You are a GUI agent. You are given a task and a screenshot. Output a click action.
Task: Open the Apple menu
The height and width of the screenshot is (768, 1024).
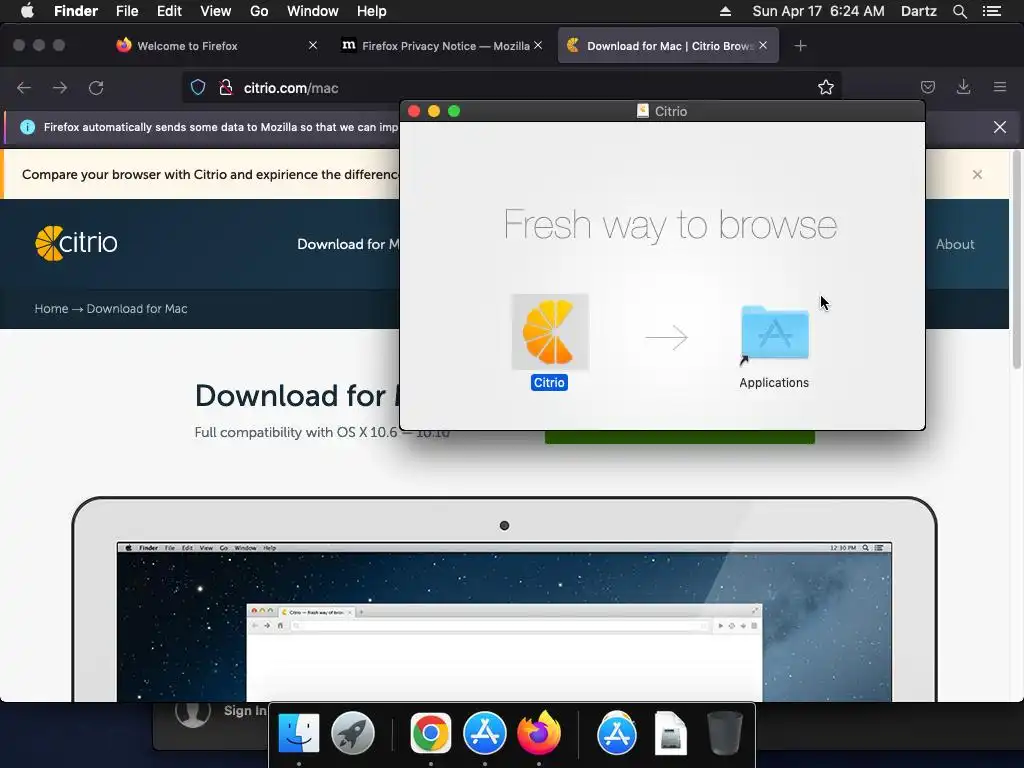[x=27, y=11]
